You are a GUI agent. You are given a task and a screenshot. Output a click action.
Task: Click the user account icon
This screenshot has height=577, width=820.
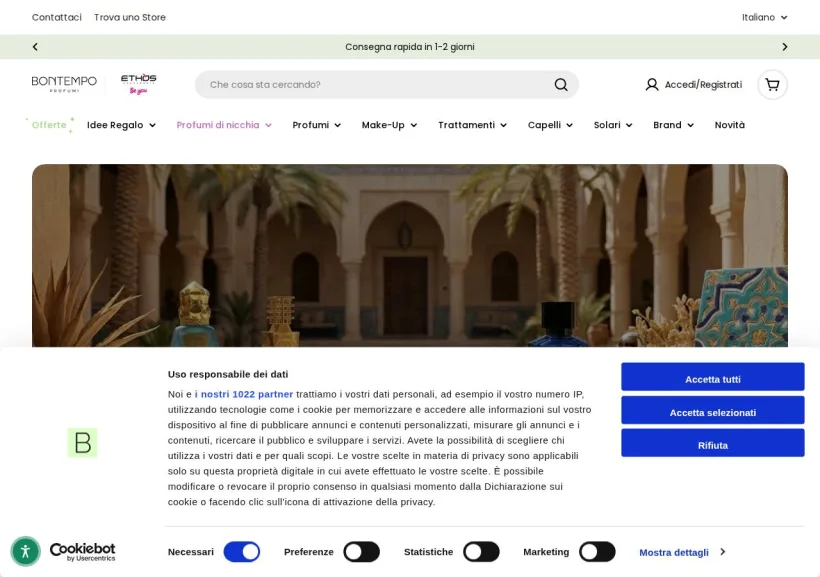(x=652, y=85)
